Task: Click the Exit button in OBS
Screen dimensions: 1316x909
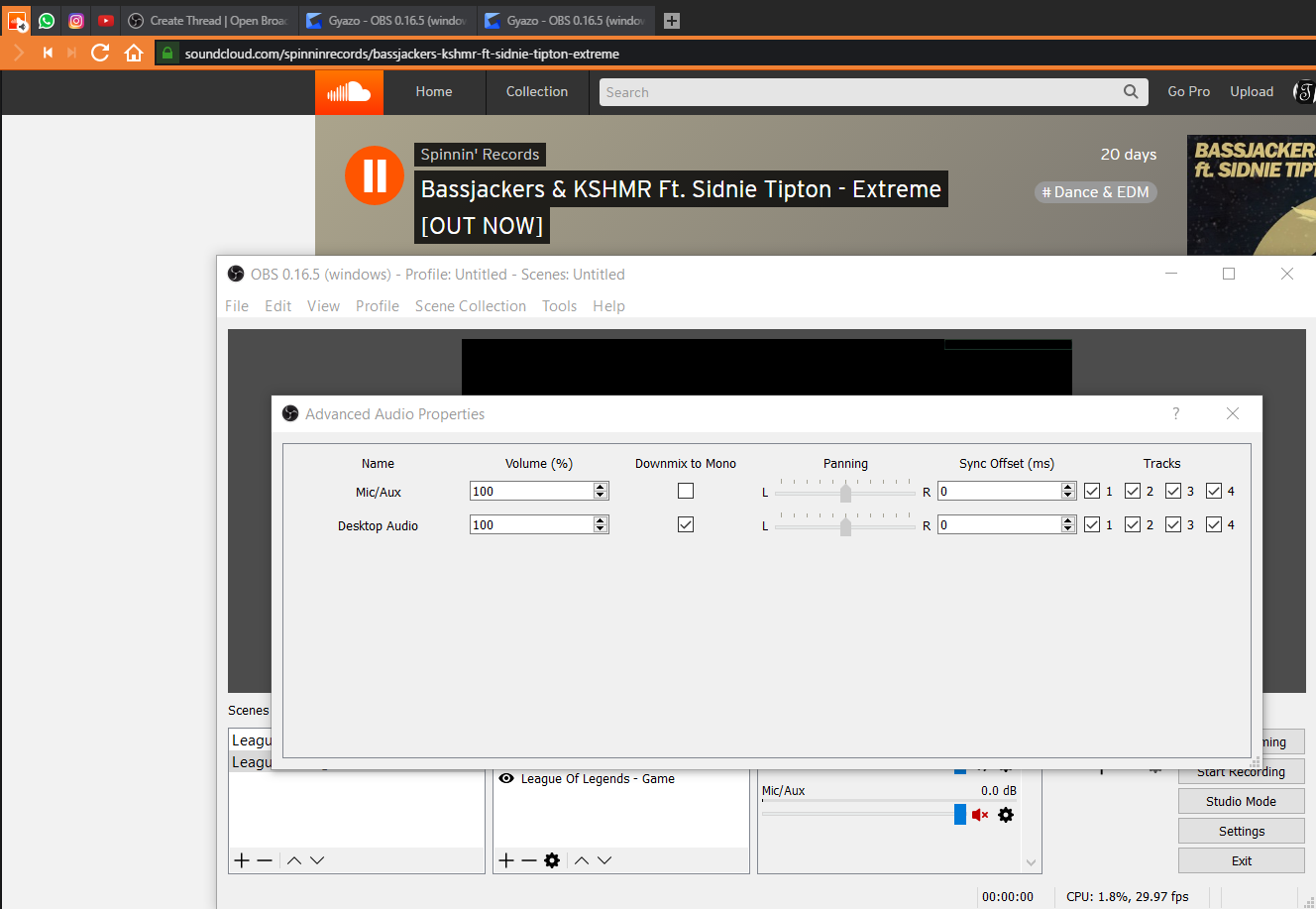Action: (1241, 860)
